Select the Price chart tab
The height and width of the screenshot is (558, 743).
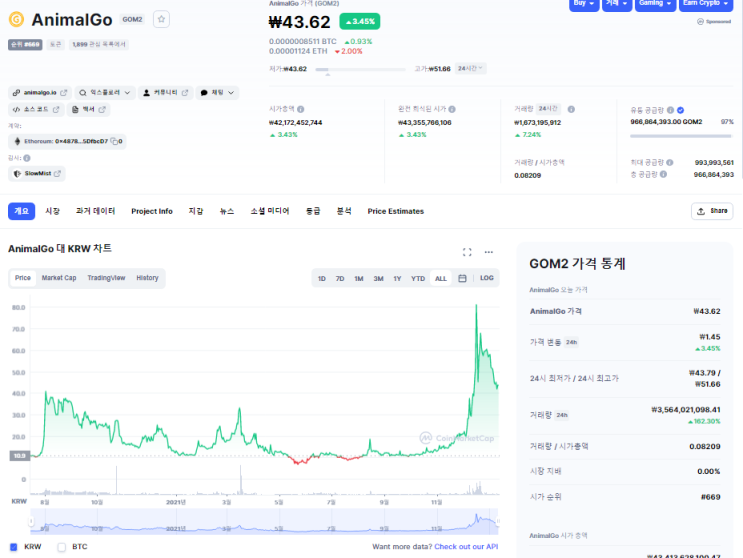pyautogui.click(x=23, y=278)
